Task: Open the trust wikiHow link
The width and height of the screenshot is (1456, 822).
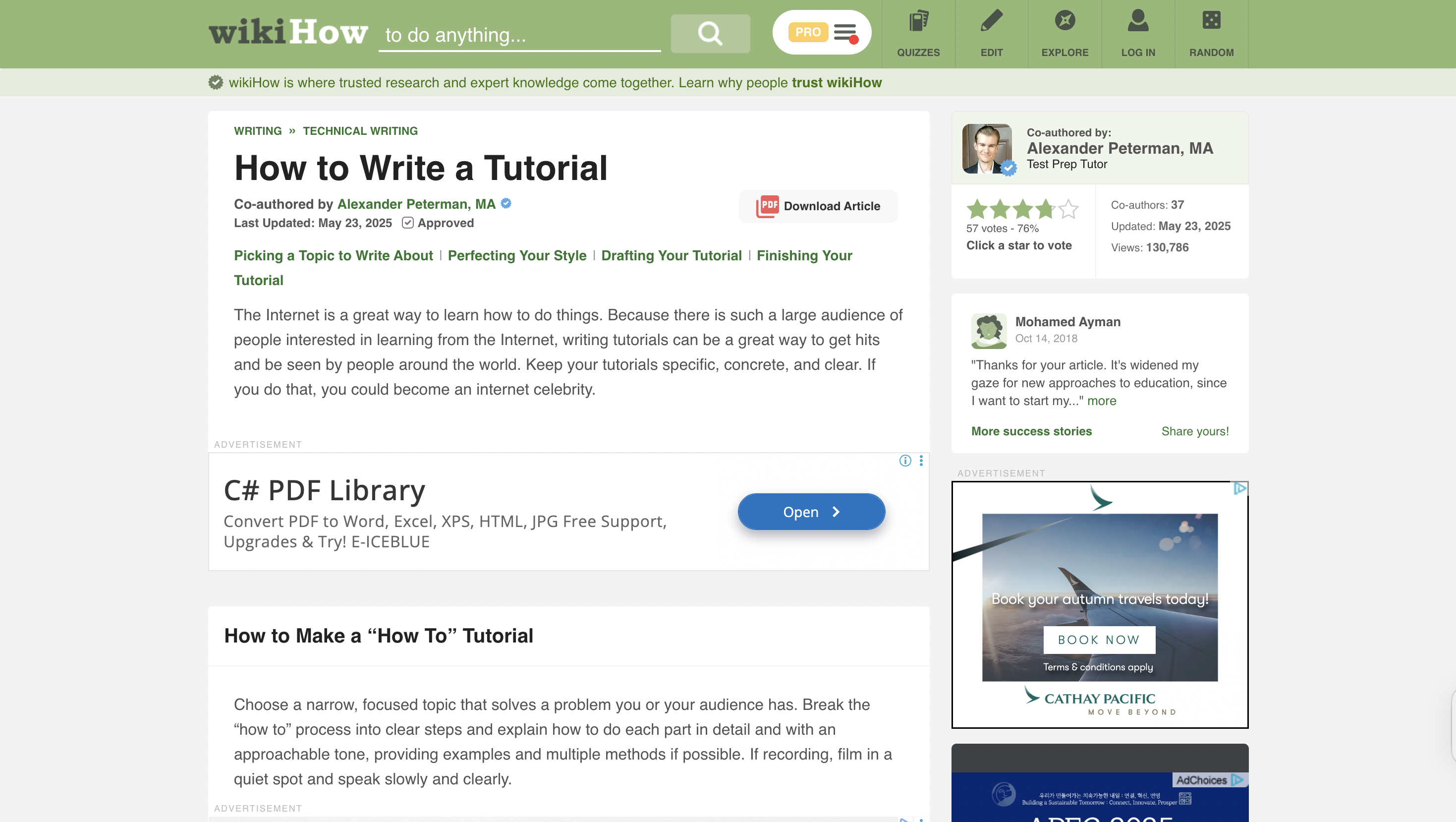Action: (x=836, y=82)
